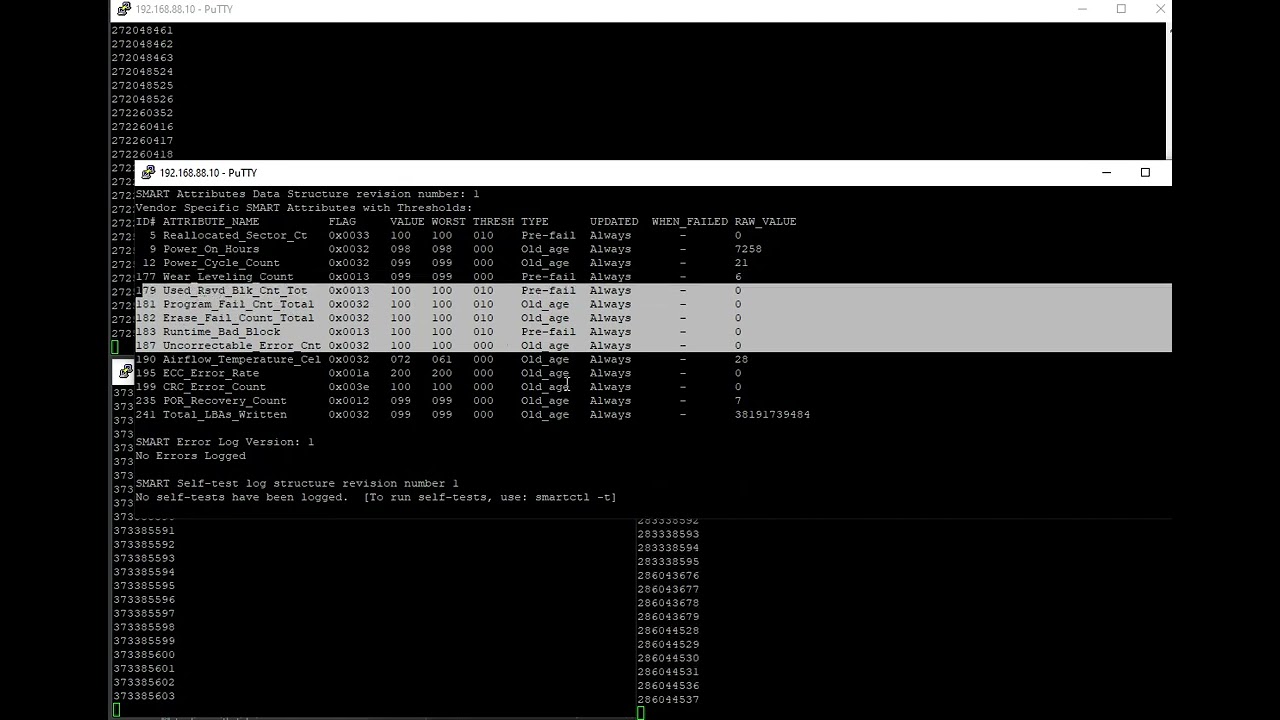
Task: Click the number '272260352' in the rear window
Action: tap(142, 113)
